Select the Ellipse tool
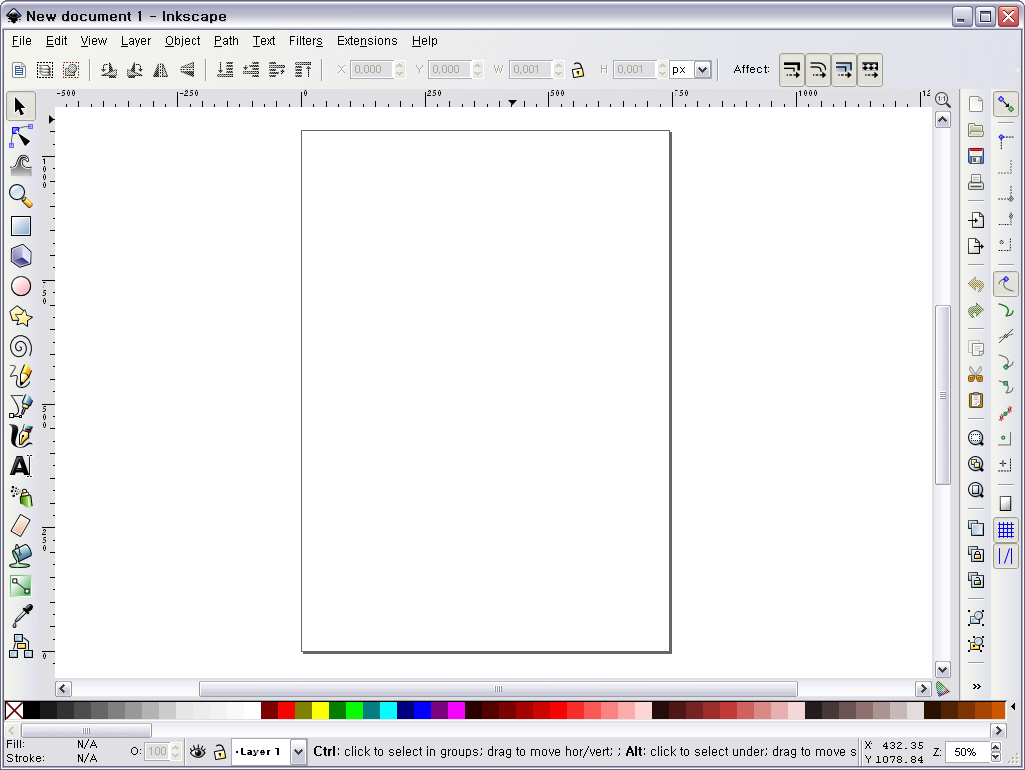The width and height of the screenshot is (1025, 770). coord(20,286)
